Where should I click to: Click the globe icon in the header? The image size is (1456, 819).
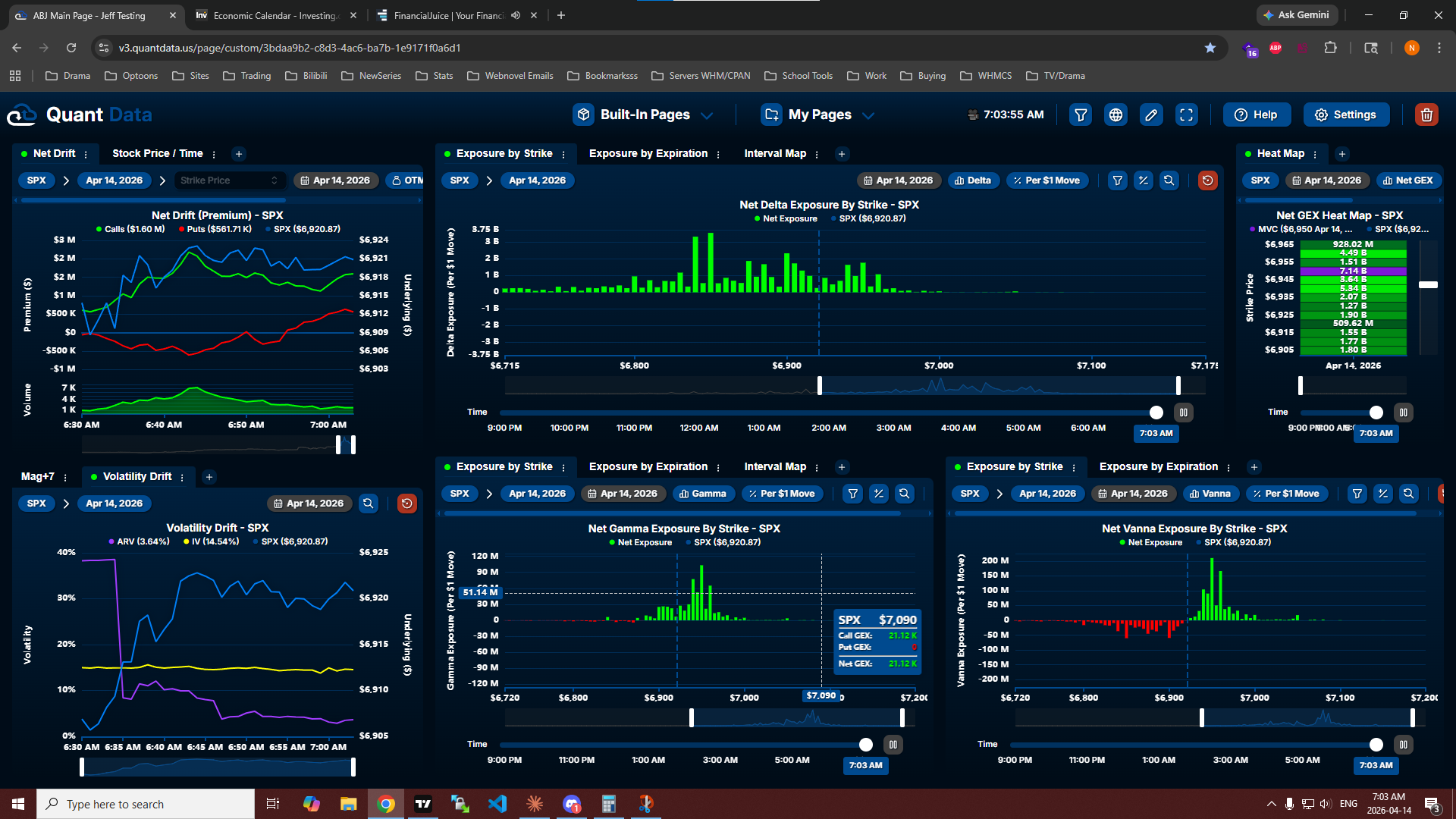click(1116, 115)
